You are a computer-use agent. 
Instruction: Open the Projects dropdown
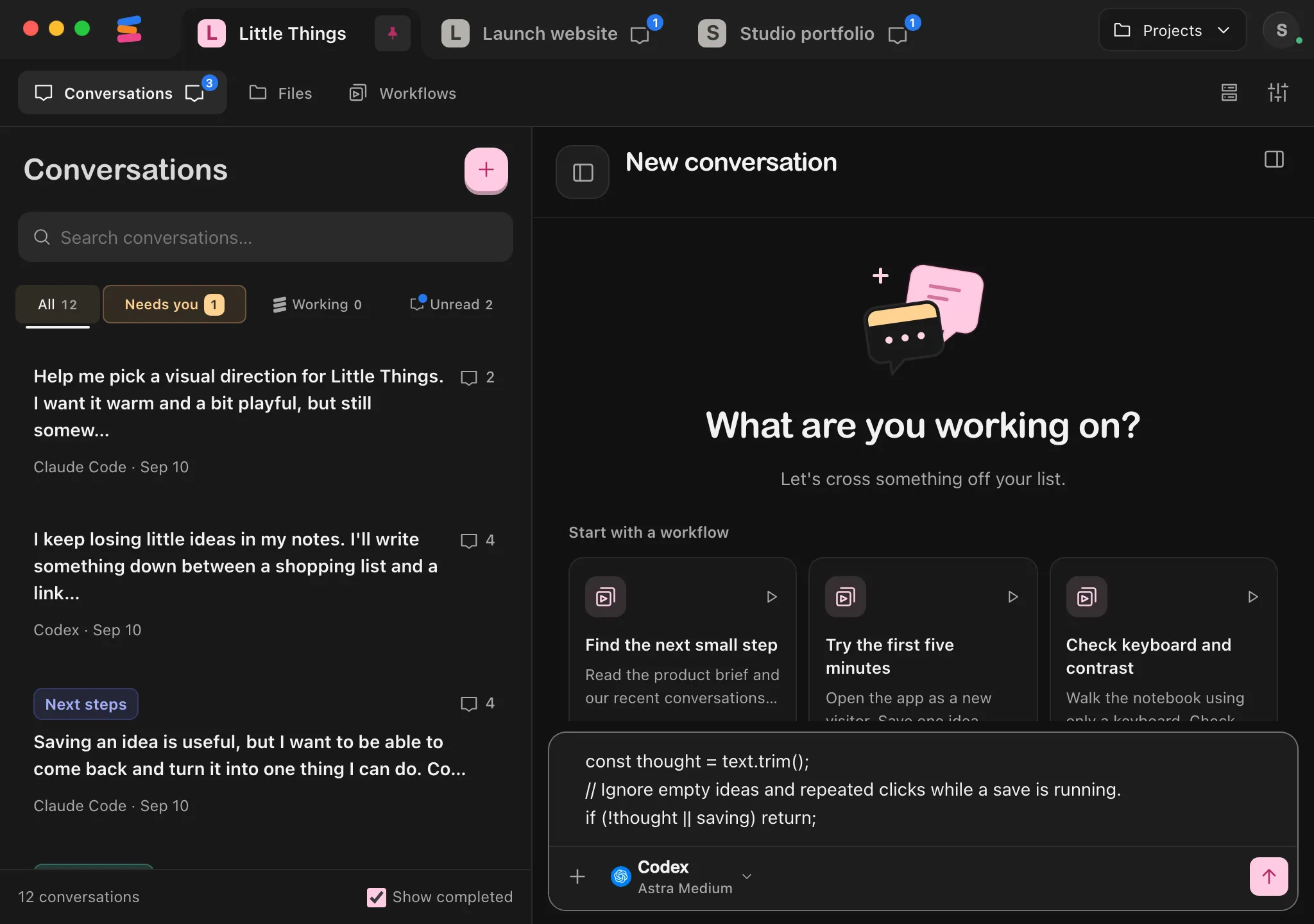tap(1172, 30)
